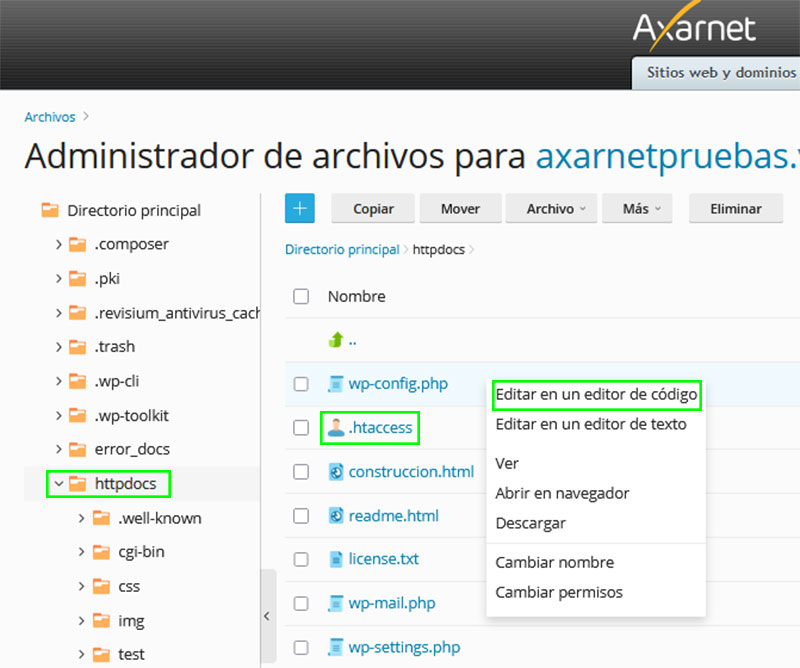The height and width of the screenshot is (668, 800).
Task: Click the wp-config.php file icon
Action: click(336, 384)
